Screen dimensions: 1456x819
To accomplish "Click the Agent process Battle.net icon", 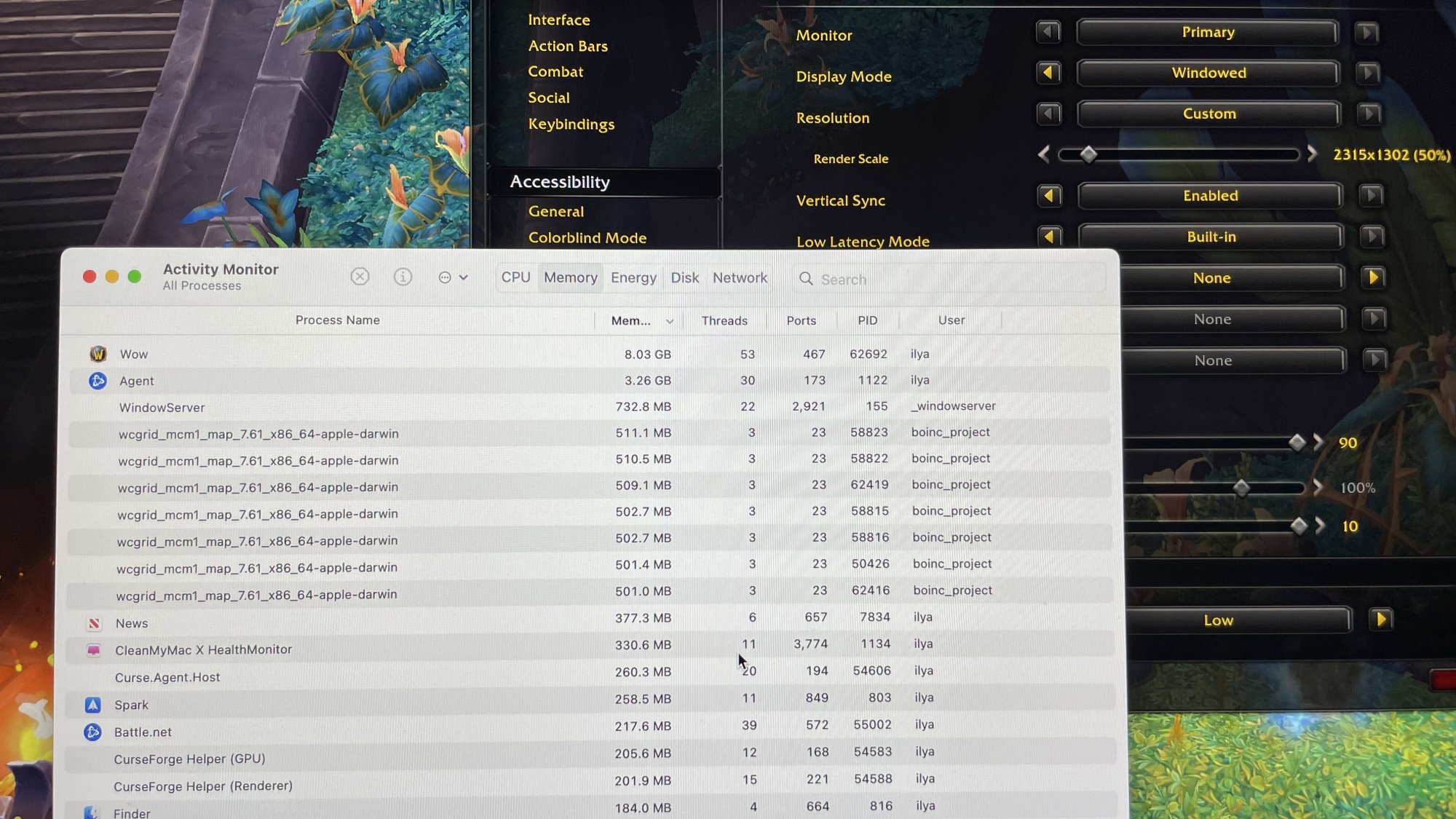I will pos(98,381).
